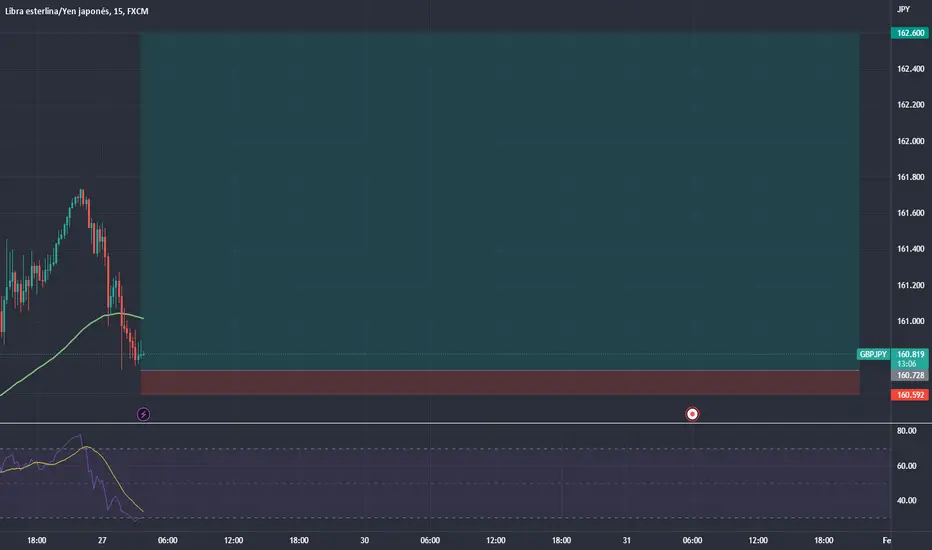Click the 161.800 price axis label
932x550 pixels.
(911, 177)
